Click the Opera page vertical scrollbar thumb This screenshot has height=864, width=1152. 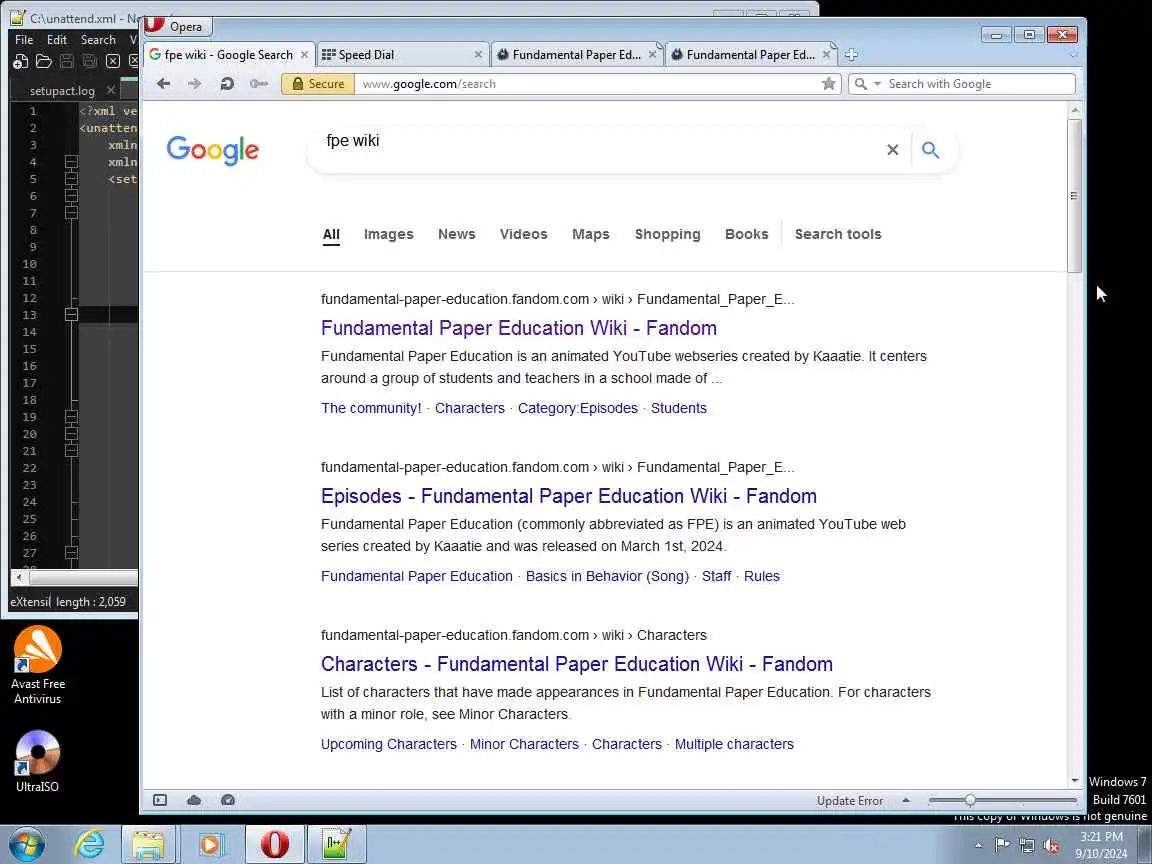pyautogui.click(x=1074, y=196)
